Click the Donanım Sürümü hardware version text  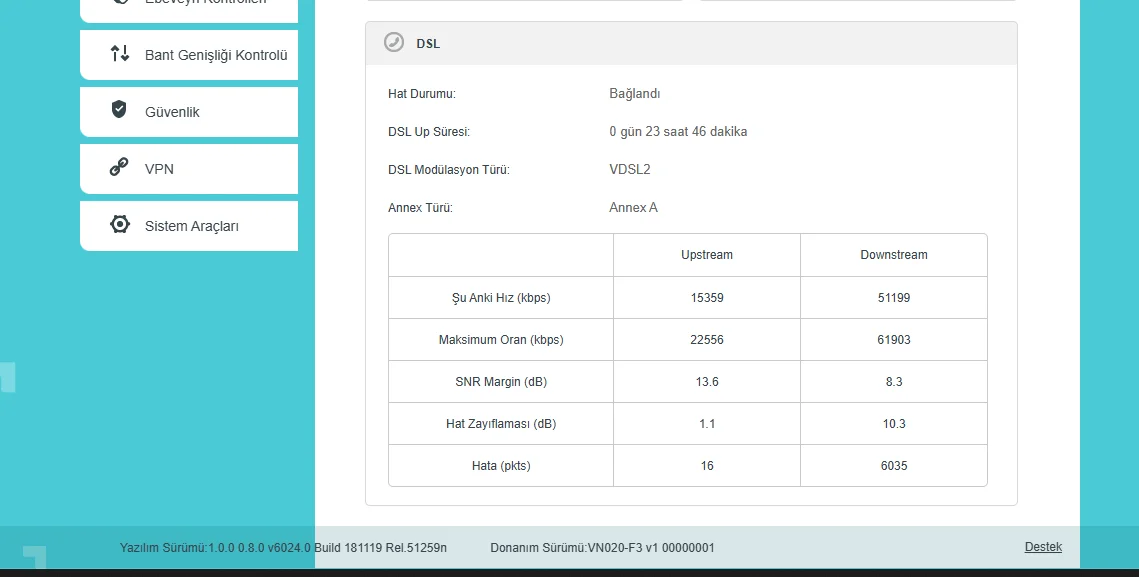point(602,548)
